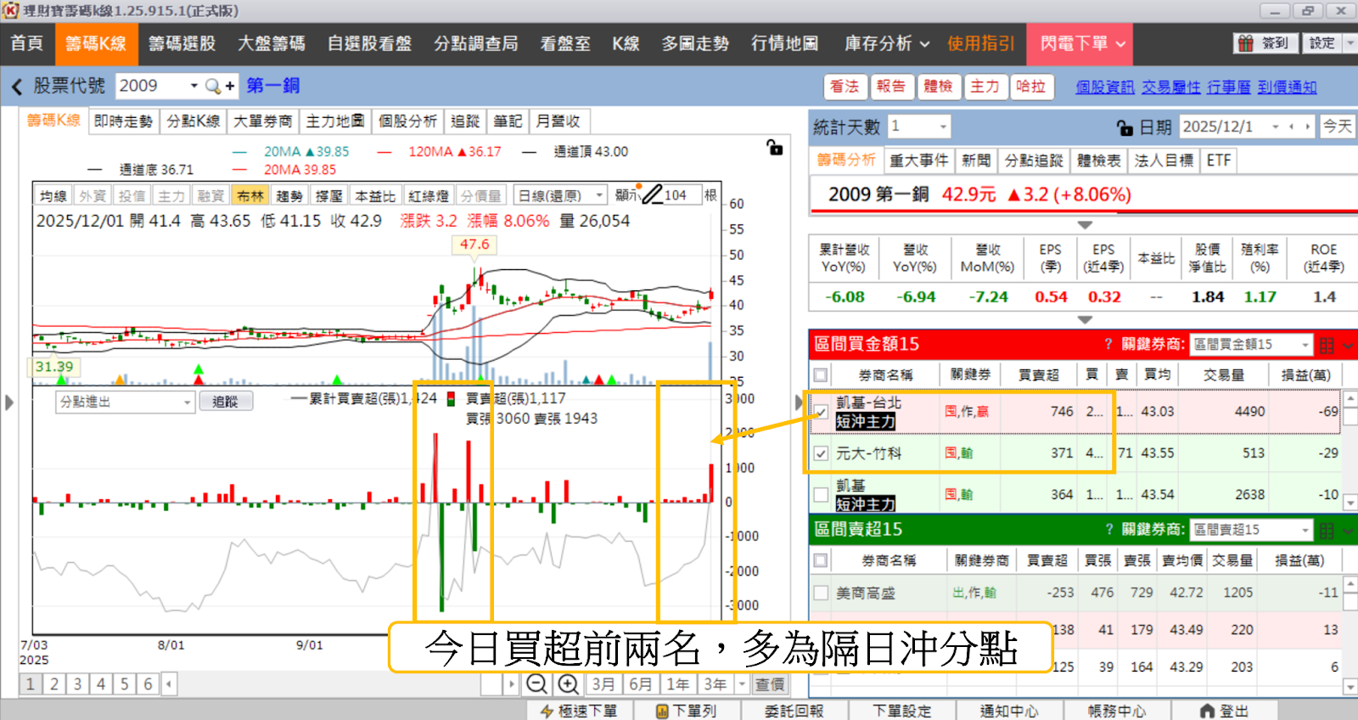Uncheck the 元大-竹科 broker checkbox
Viewport: 1358px width, 720px height.
tap(821, 453)
